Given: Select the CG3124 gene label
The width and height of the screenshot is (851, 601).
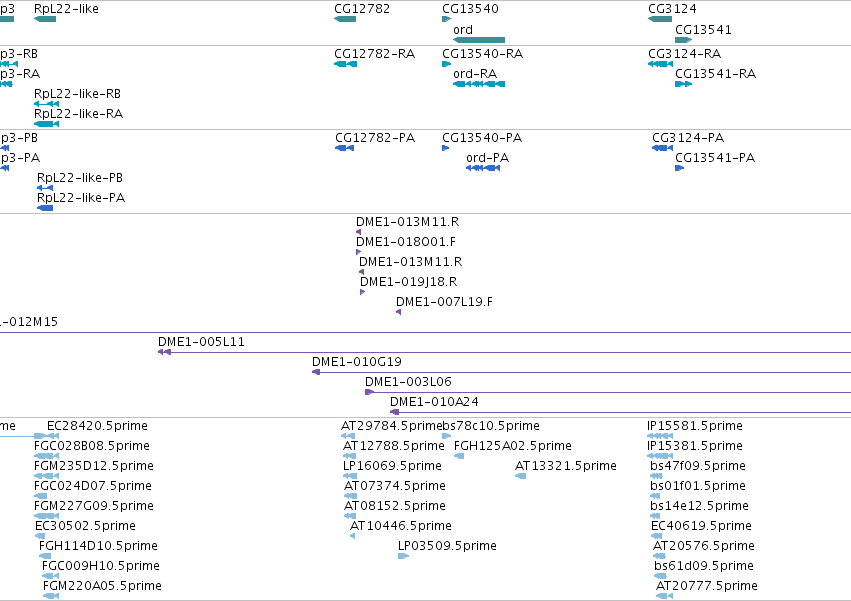Looking at the screenshot, I should point(672,9).
